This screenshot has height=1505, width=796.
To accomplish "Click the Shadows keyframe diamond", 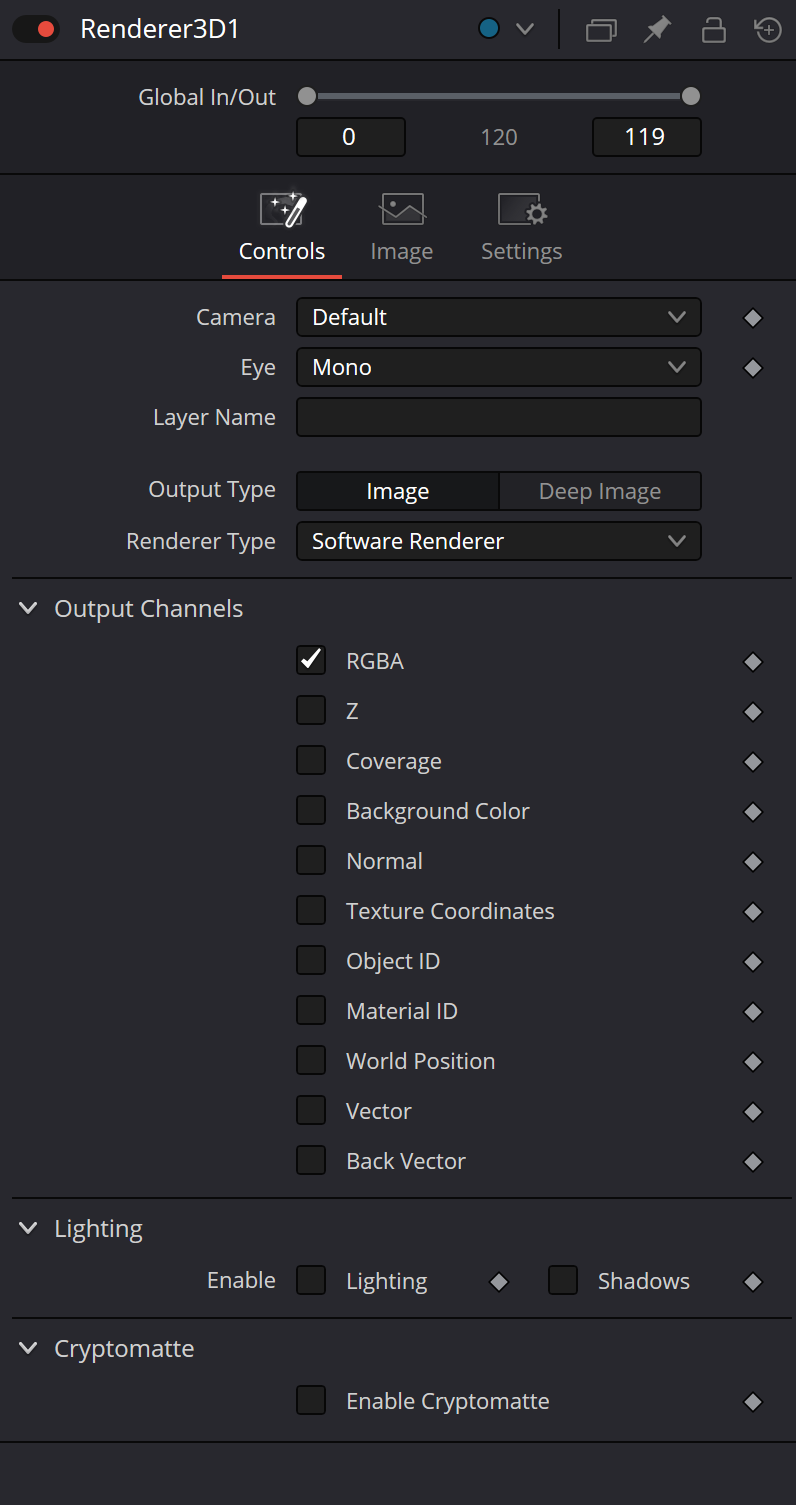I will (753, 1282).
